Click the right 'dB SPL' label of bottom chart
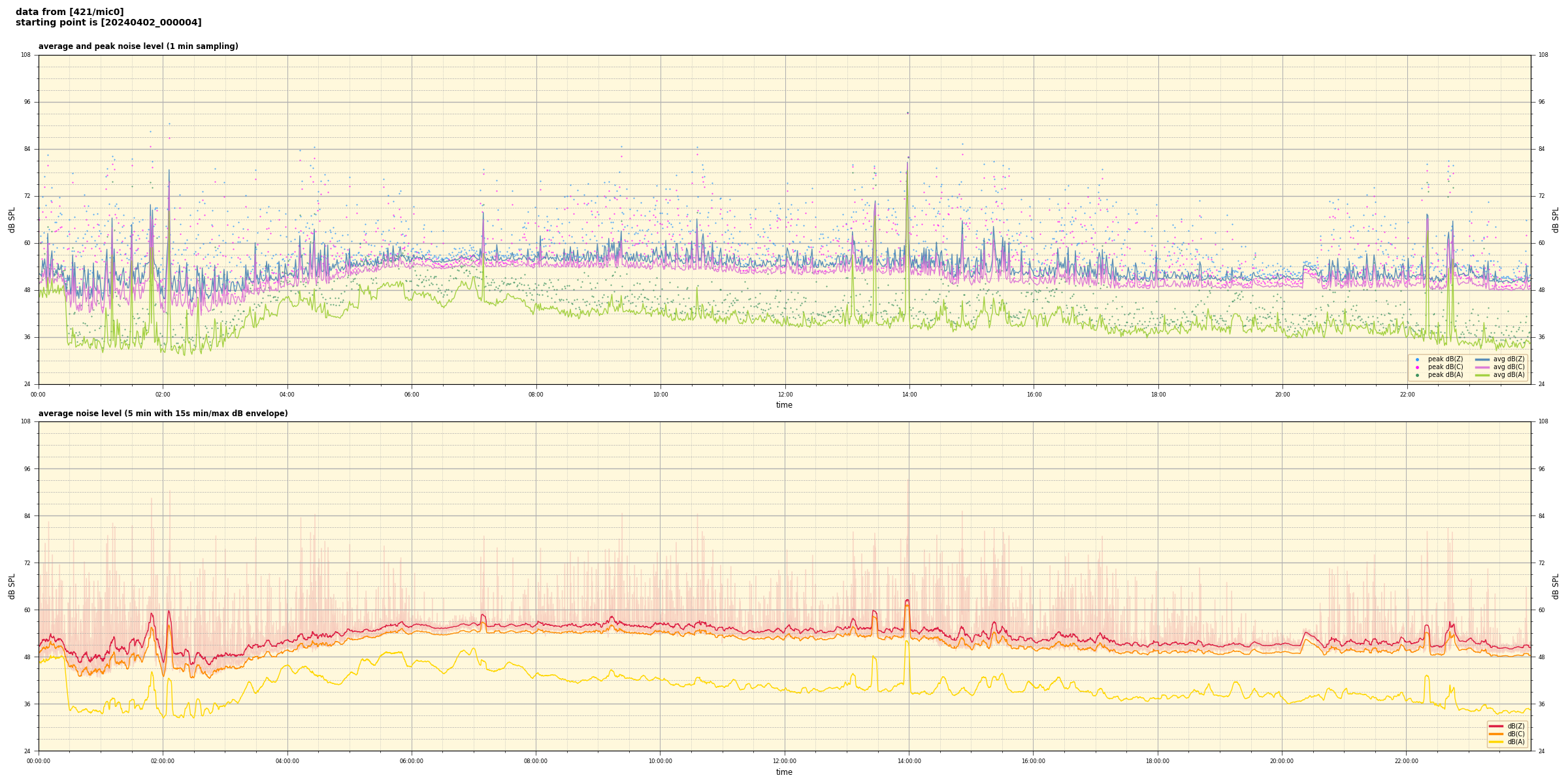The image size is (1568, 784). [x=1556, y=586]
